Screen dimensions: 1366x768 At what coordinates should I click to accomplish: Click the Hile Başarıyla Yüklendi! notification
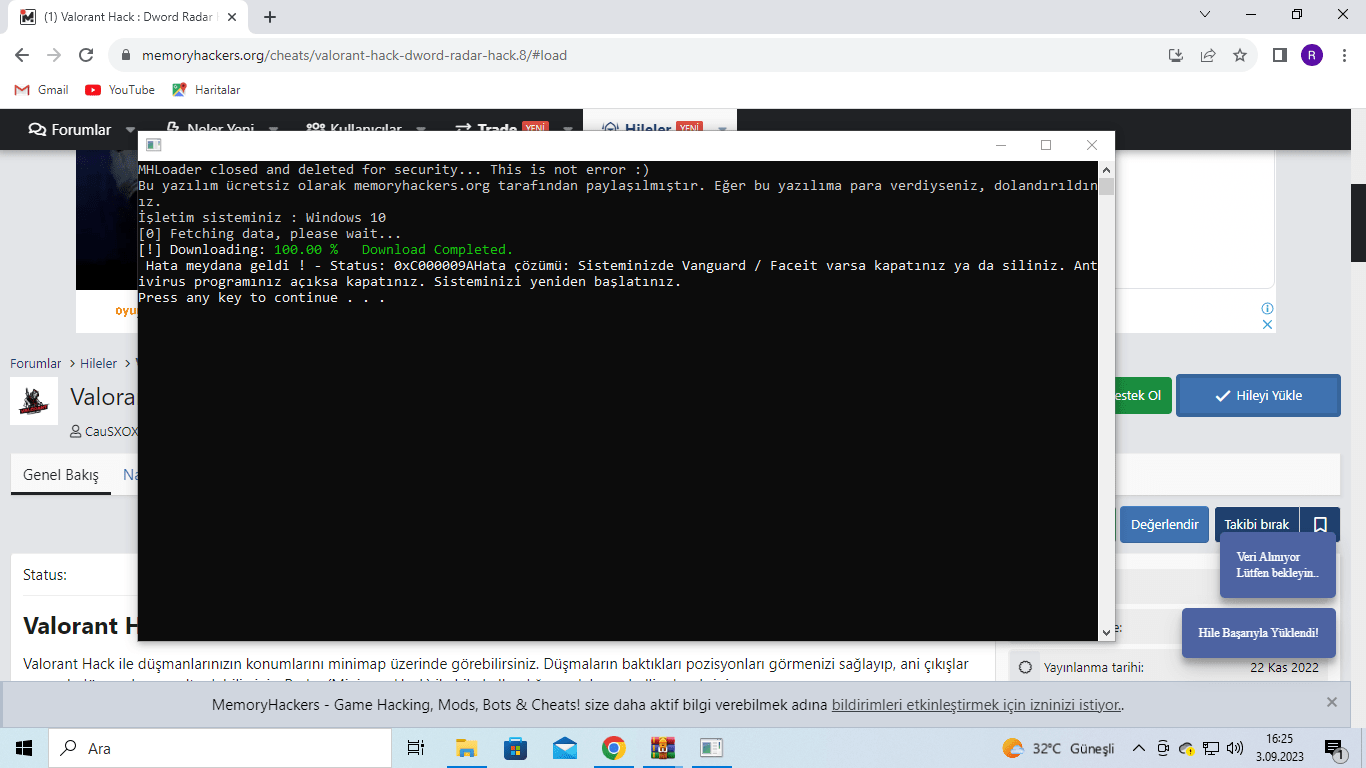(x=1258, y=633)
